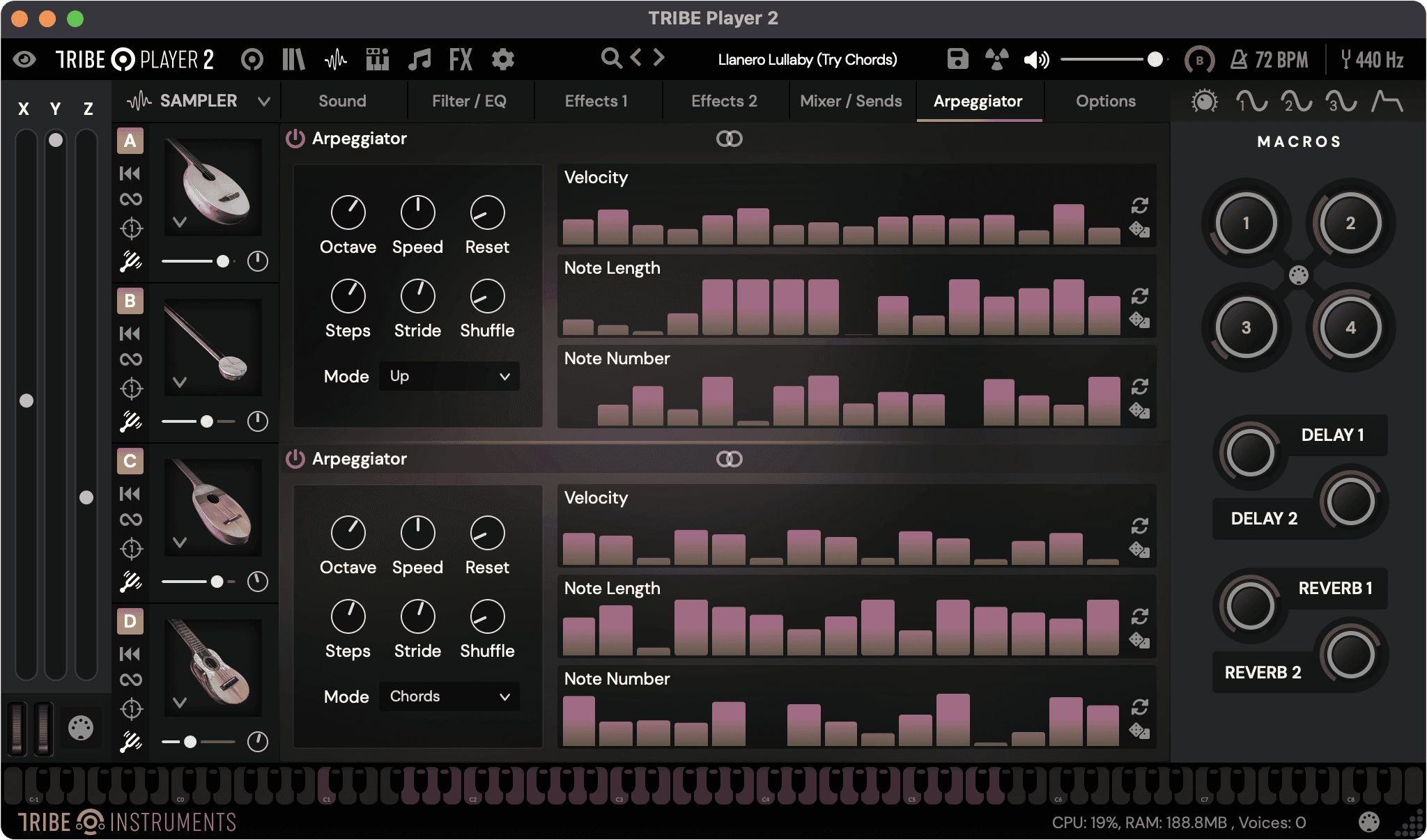
Task: Select sampler slot D
Action: pos(130,621)
